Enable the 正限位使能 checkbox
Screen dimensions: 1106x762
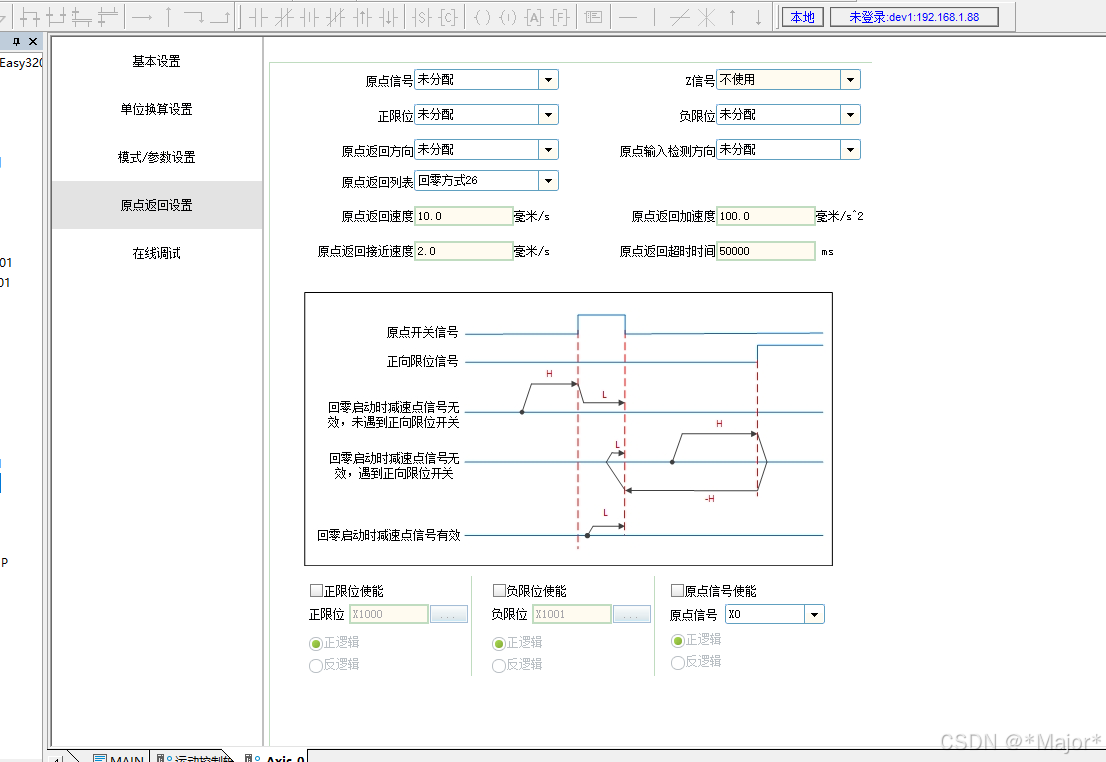point(316,591)
